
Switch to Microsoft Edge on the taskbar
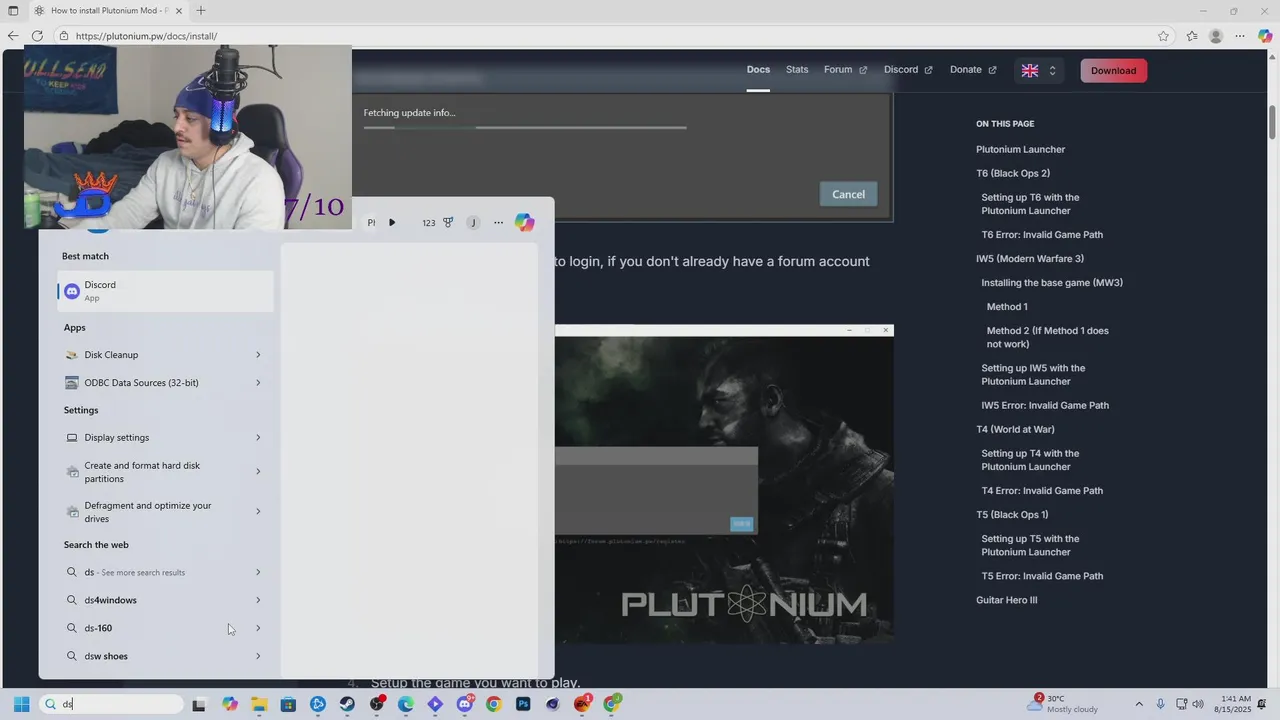click(x=406, y=704)
